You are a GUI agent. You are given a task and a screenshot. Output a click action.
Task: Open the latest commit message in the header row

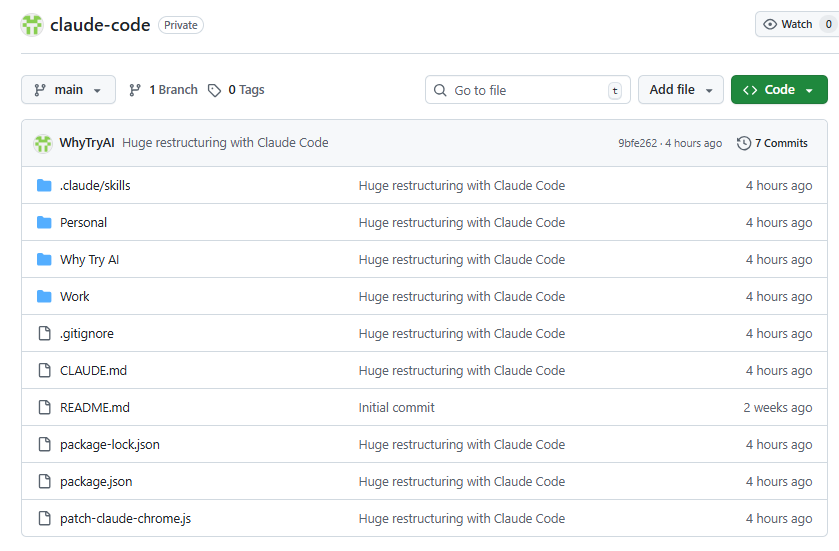point(225,143)
